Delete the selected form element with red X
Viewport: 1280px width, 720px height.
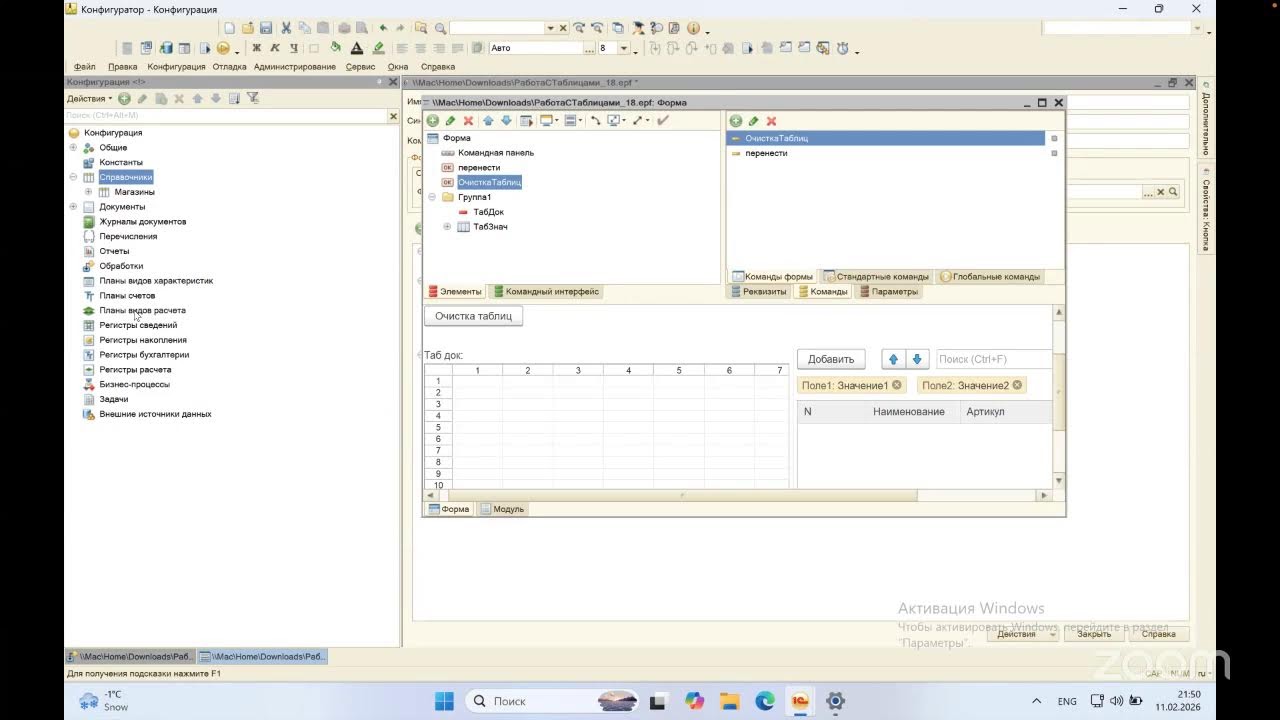pos(468,121)
